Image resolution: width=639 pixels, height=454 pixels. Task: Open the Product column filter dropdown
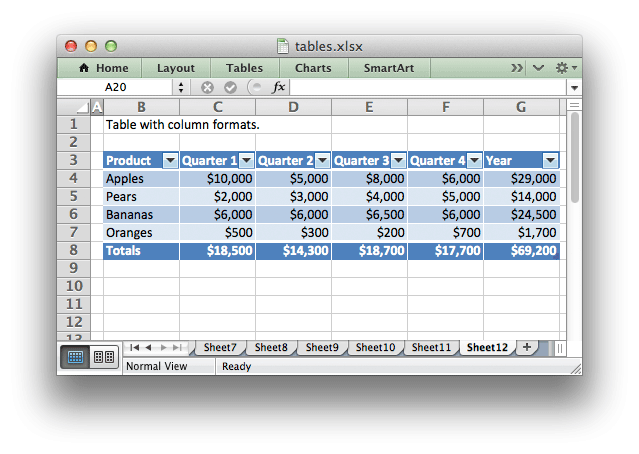[170, 160]
